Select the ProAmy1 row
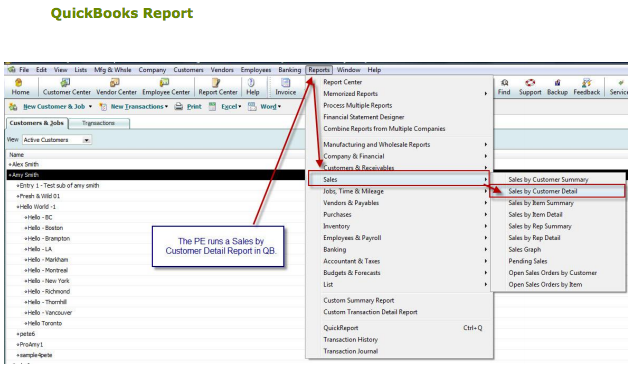This screenshot has width=631, height=368. point(156,344)
